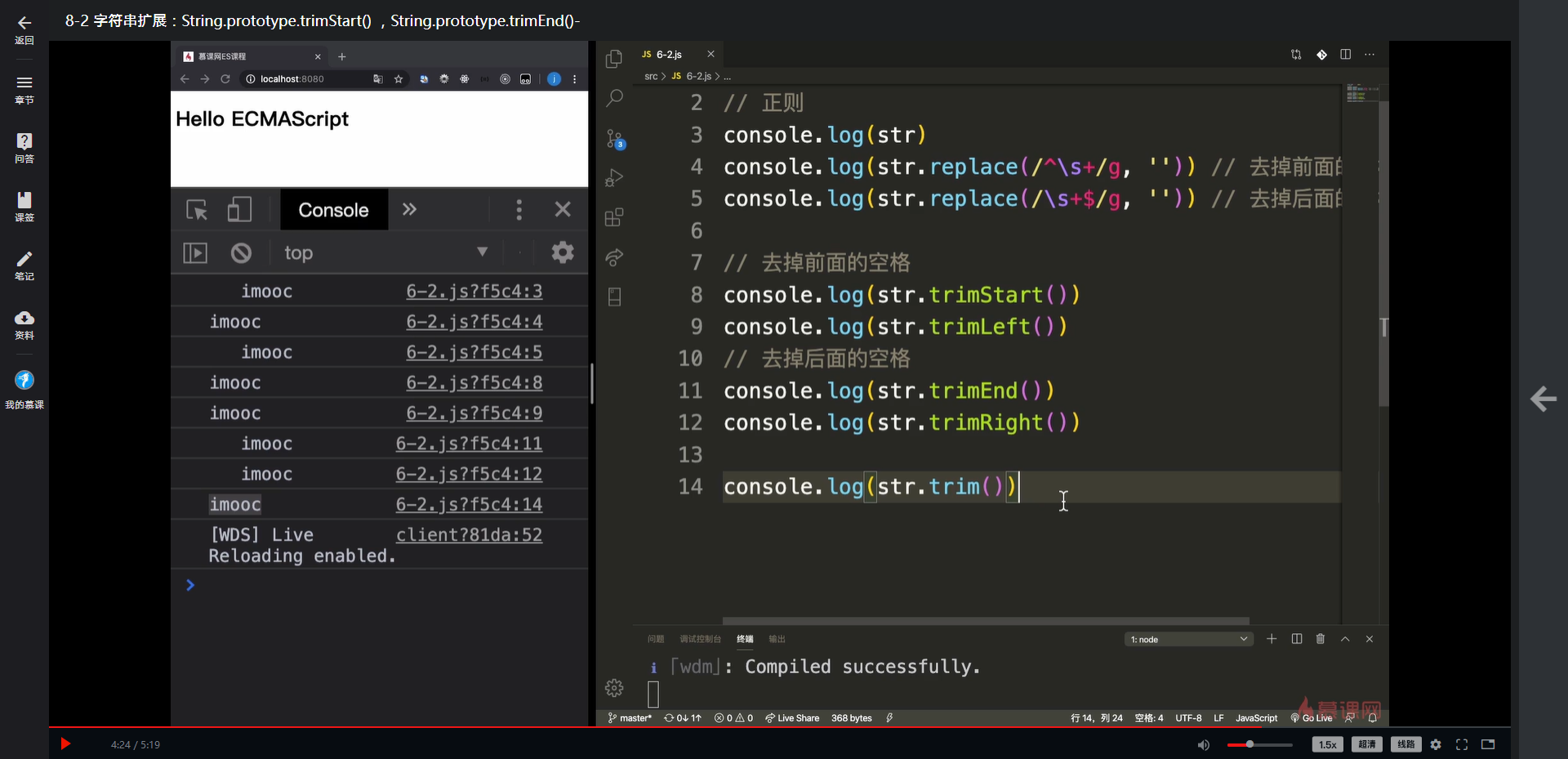1568x759 pixels.
Task: Click the volume speaker icon
Action: click(x=1203, y=744)
